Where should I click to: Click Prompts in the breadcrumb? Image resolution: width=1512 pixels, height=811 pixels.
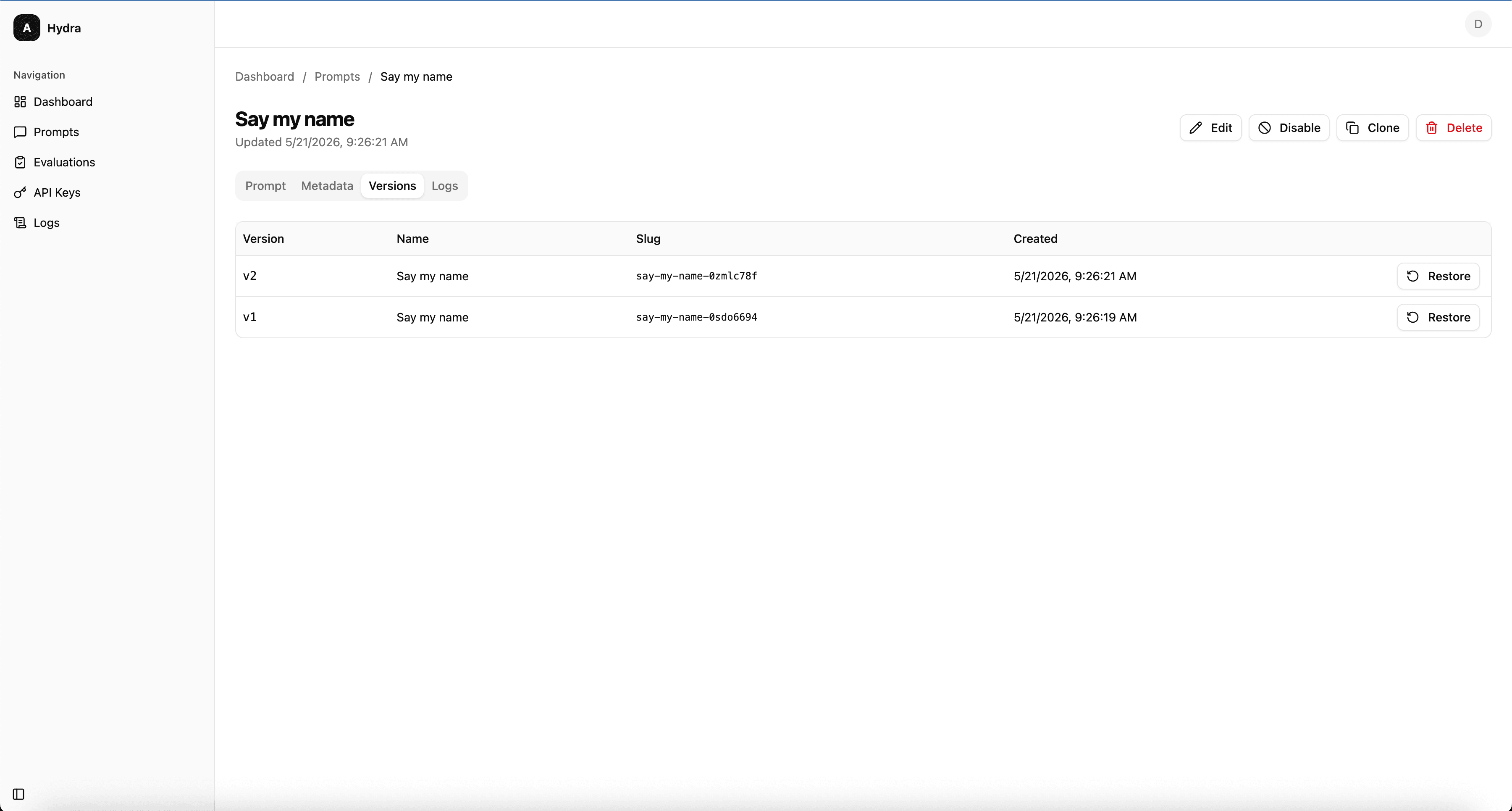[x=337, y=76]
